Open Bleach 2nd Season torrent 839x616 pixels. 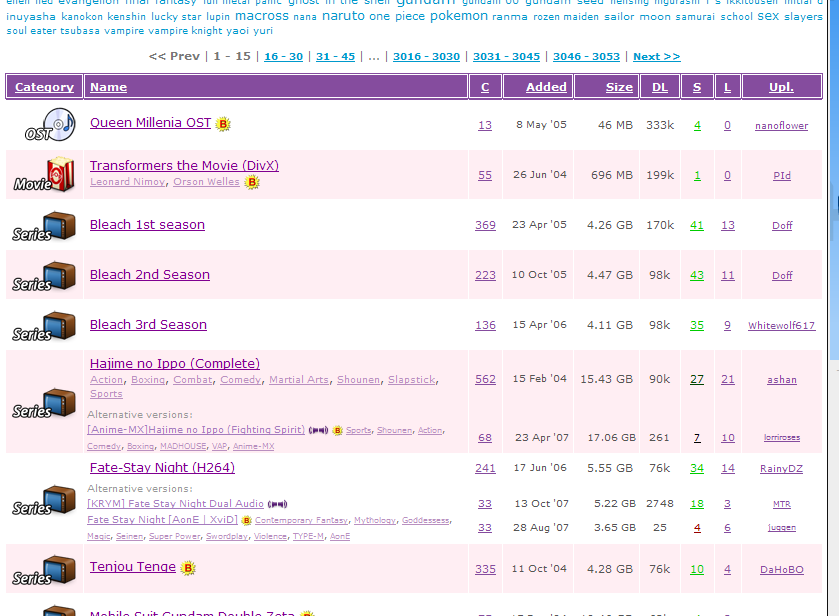point(150,275)
